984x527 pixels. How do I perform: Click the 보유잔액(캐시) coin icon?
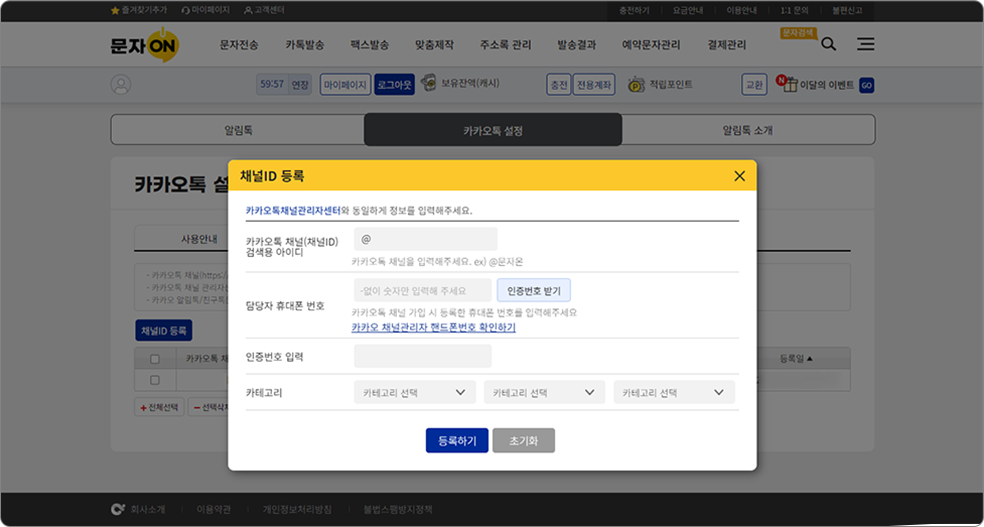tap(429, 83)
